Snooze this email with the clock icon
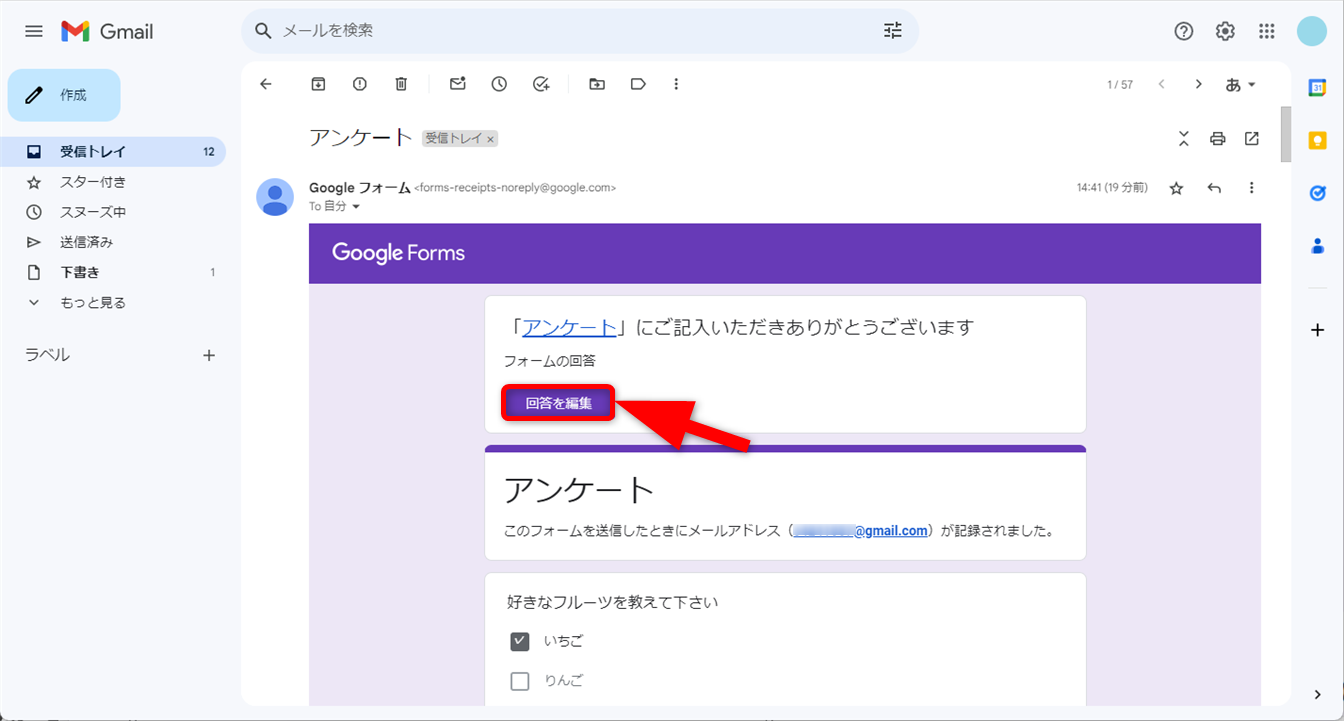The height and width of the screenshot is (721, 1344). click(x=499, y=84)
